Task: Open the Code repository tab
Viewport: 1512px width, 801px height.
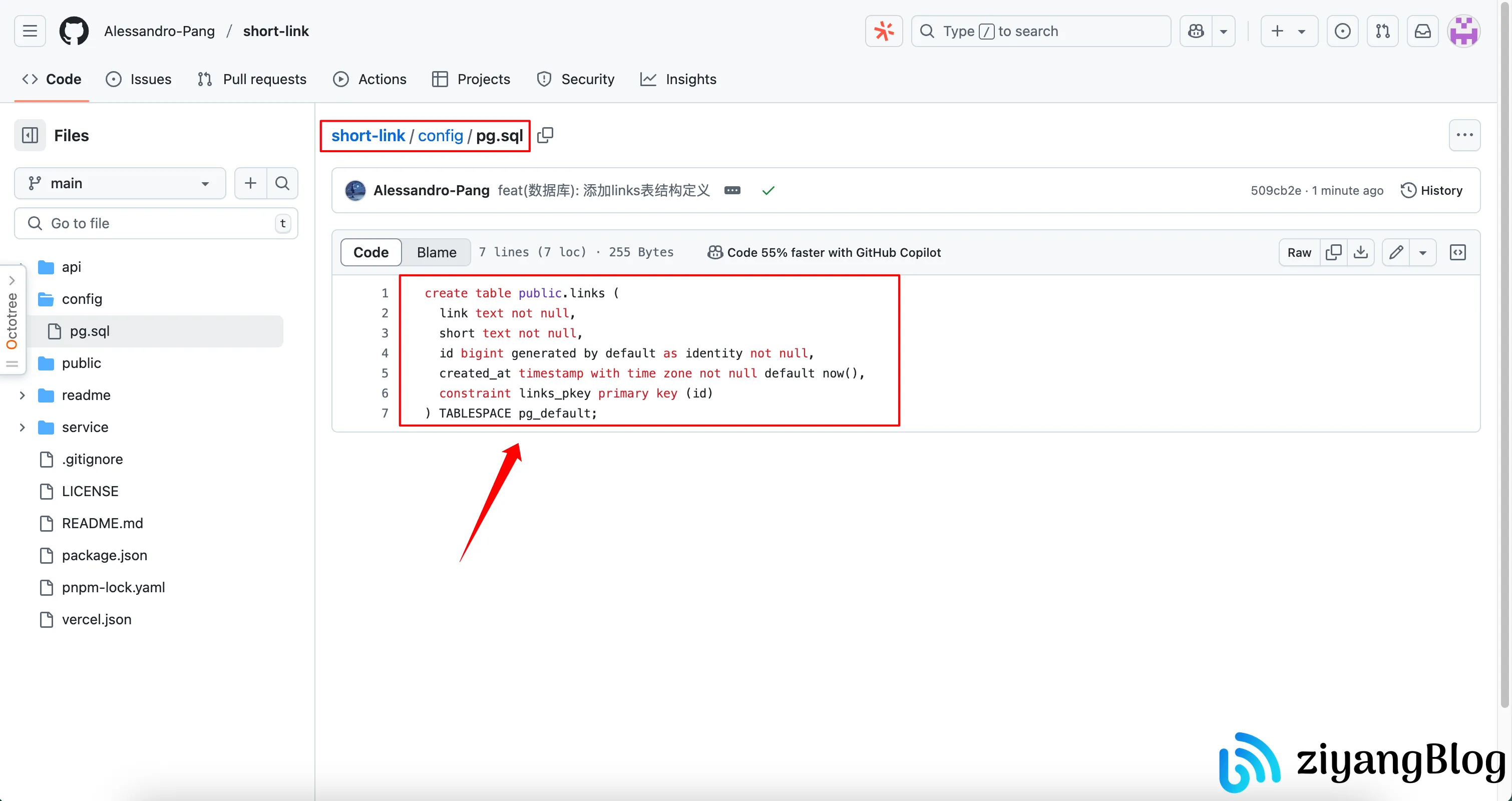Action: [x=52, y=79]
